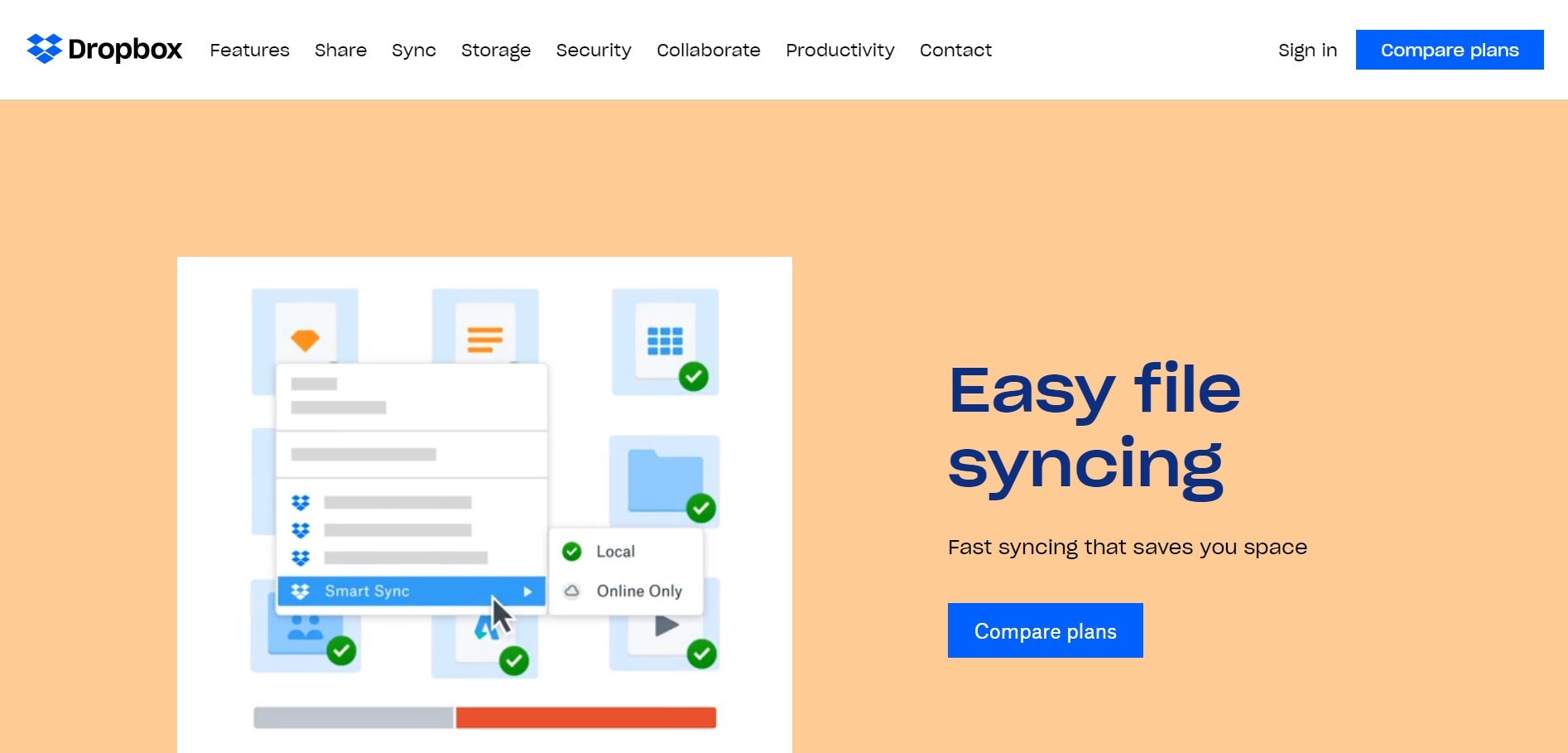Viewport: 1568px width, 753px height.
Task: Click the Dropbox logo icon in the header
Action: [x=45, y=49]
